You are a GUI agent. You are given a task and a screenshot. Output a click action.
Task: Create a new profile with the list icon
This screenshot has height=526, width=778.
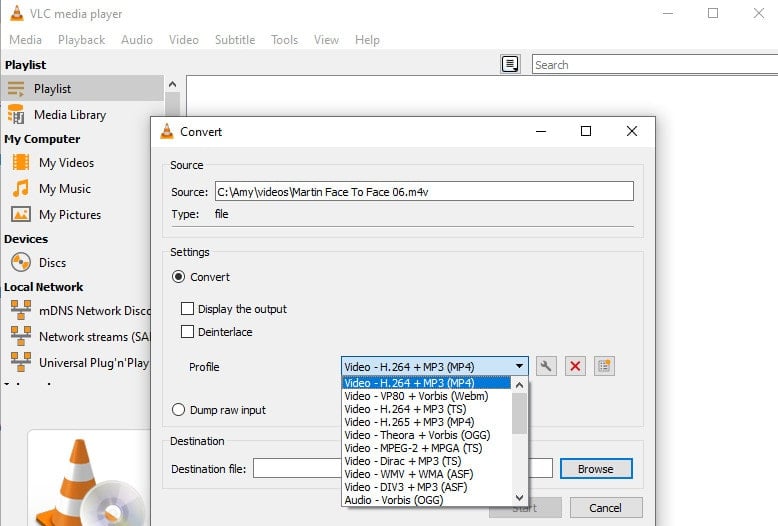click(604, 366)
